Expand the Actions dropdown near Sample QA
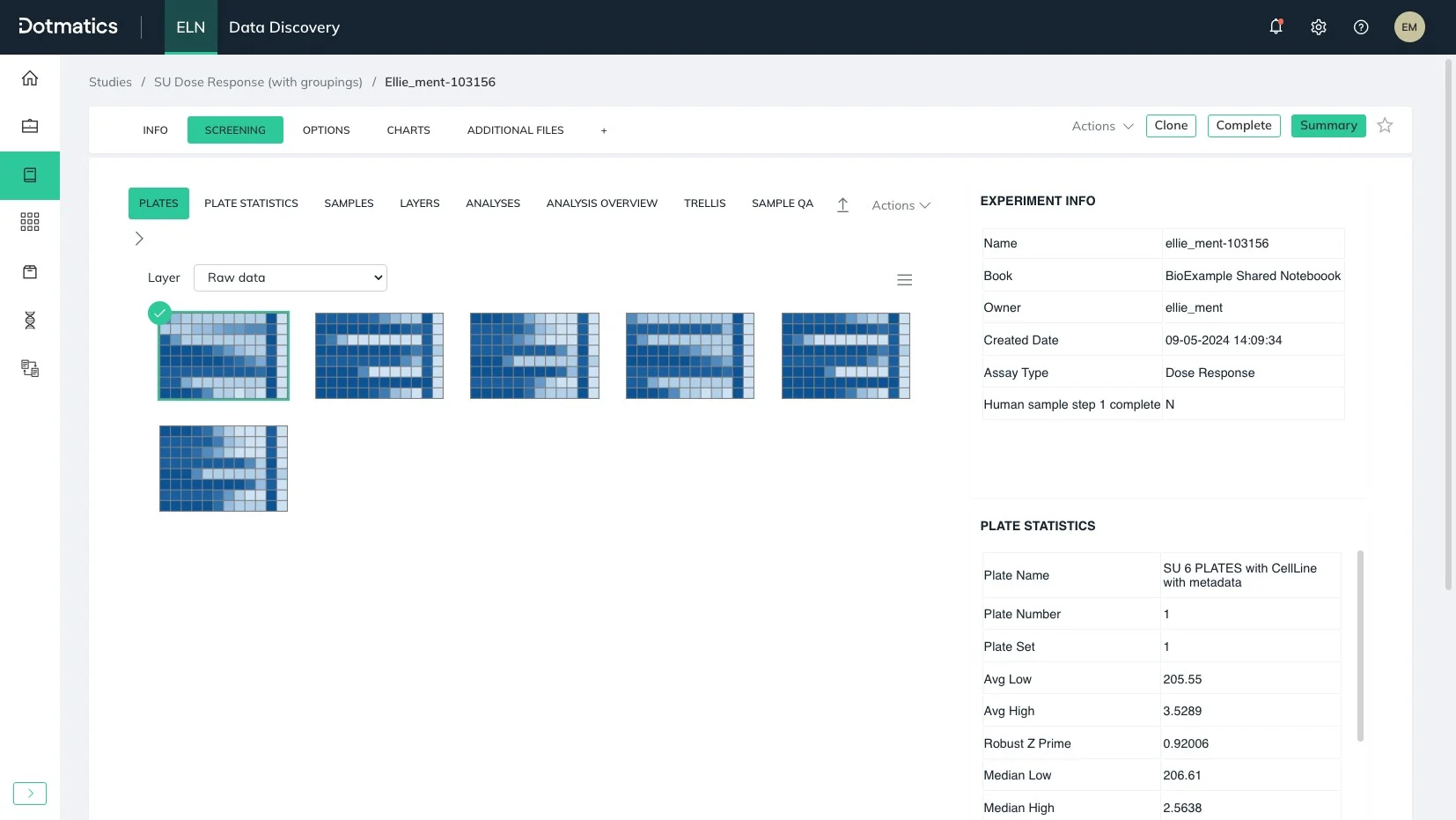The height and width of the screenshot is (820, 1456). pyautogui.click(x=900, y=204)
